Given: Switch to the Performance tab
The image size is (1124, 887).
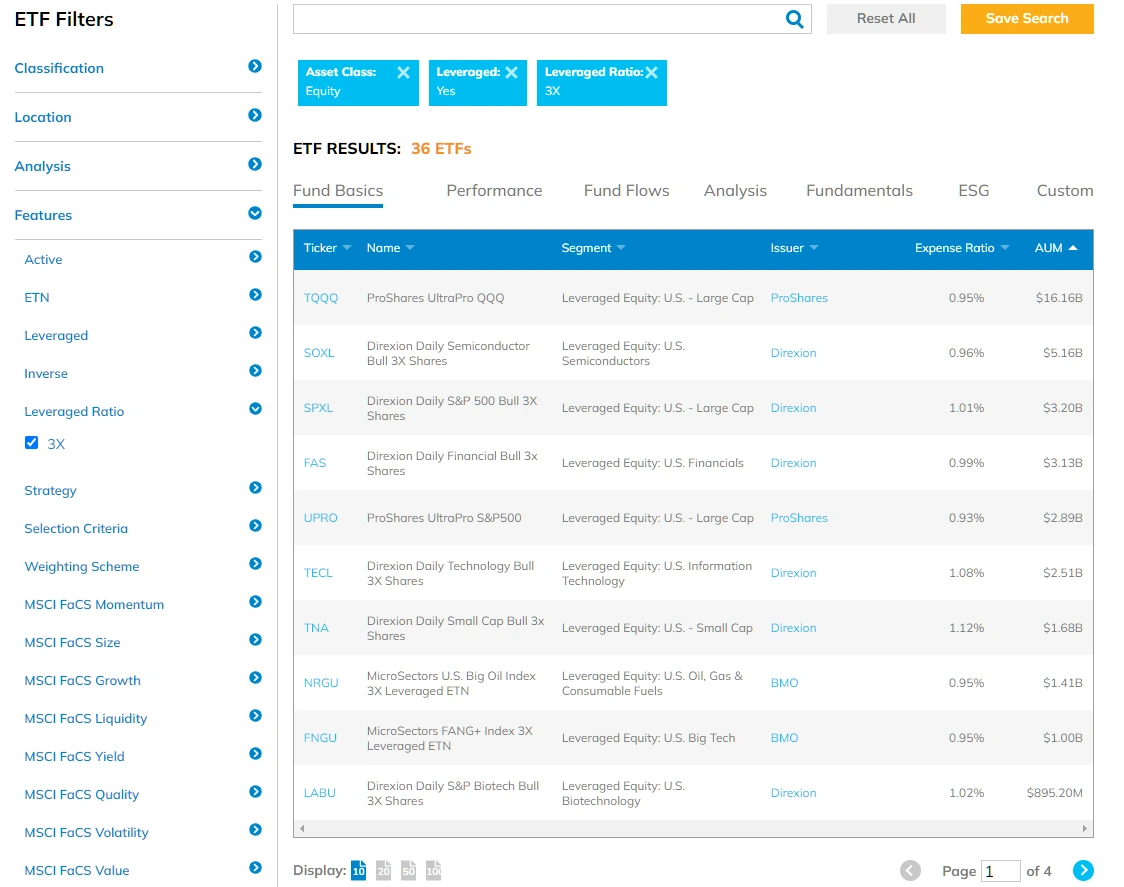Looking at the screenshot, I should click(494, 191).
